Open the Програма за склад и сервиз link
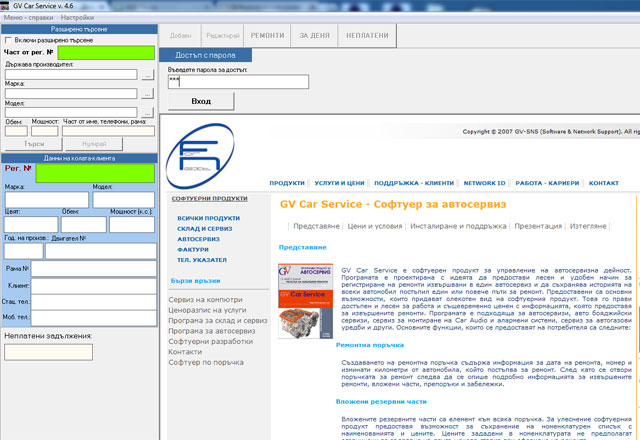 [x=218, y=321]
